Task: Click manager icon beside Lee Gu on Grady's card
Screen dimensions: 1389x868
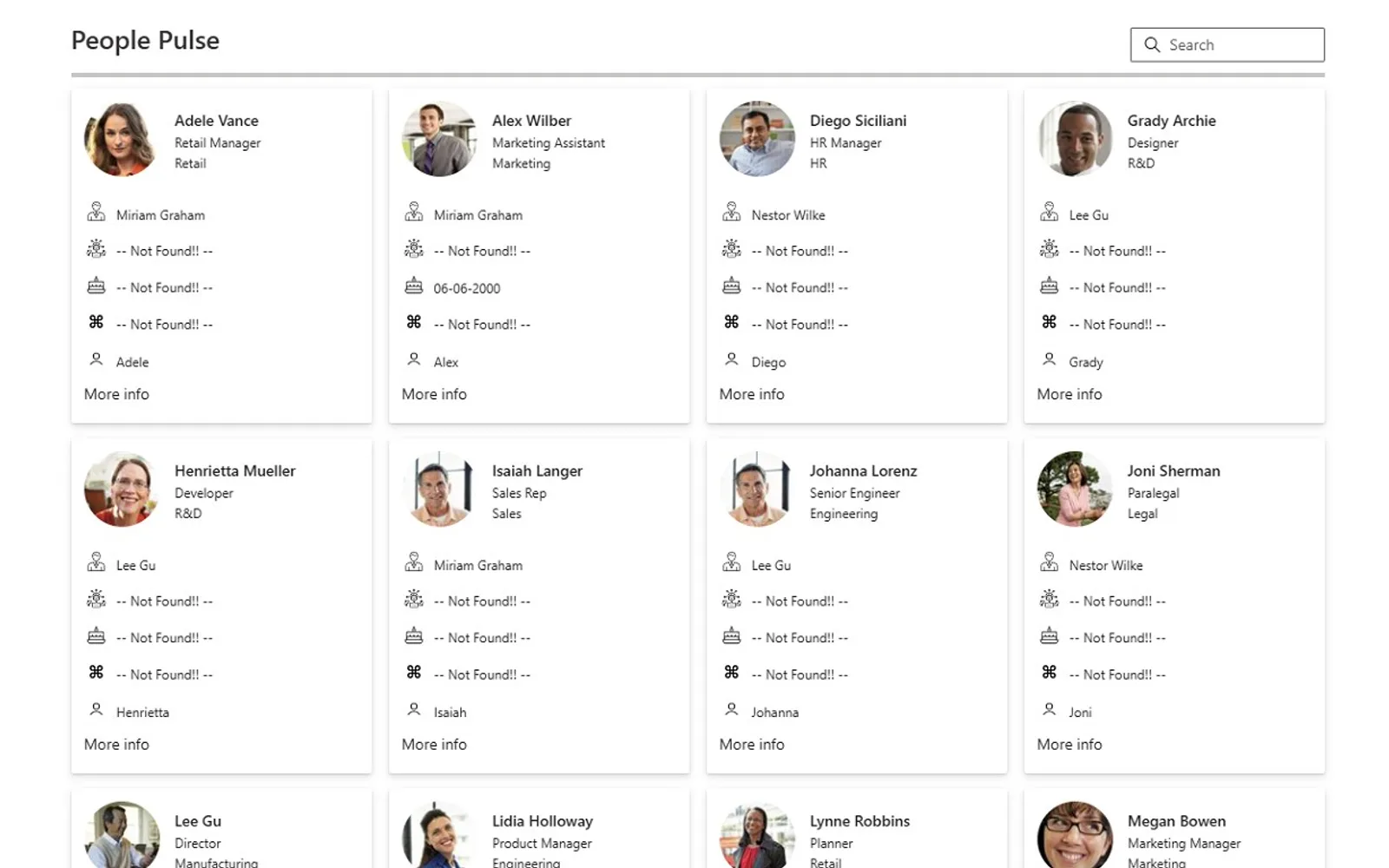Action: [x=1050, y=212]
